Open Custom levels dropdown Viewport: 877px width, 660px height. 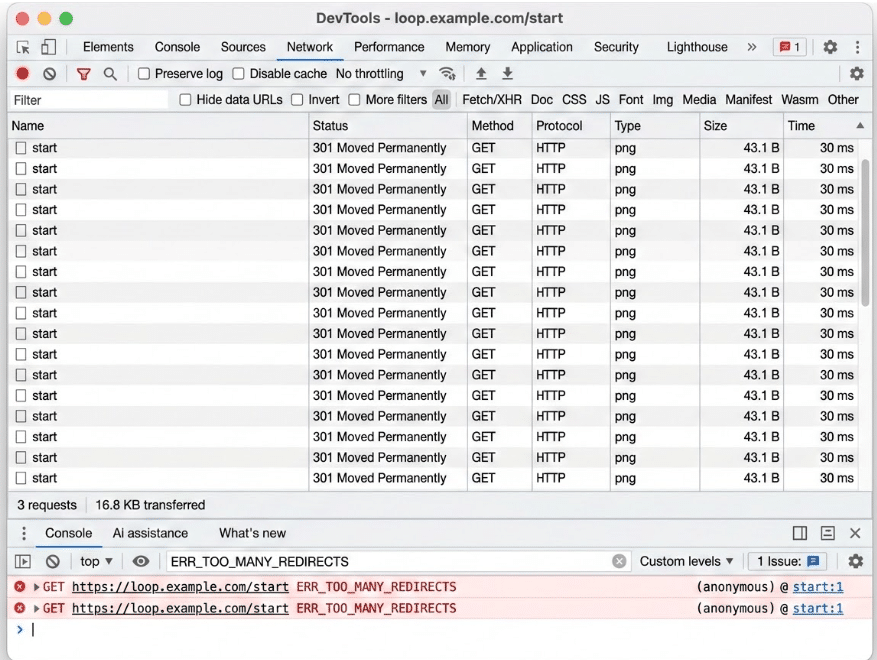tap(686, 561)
